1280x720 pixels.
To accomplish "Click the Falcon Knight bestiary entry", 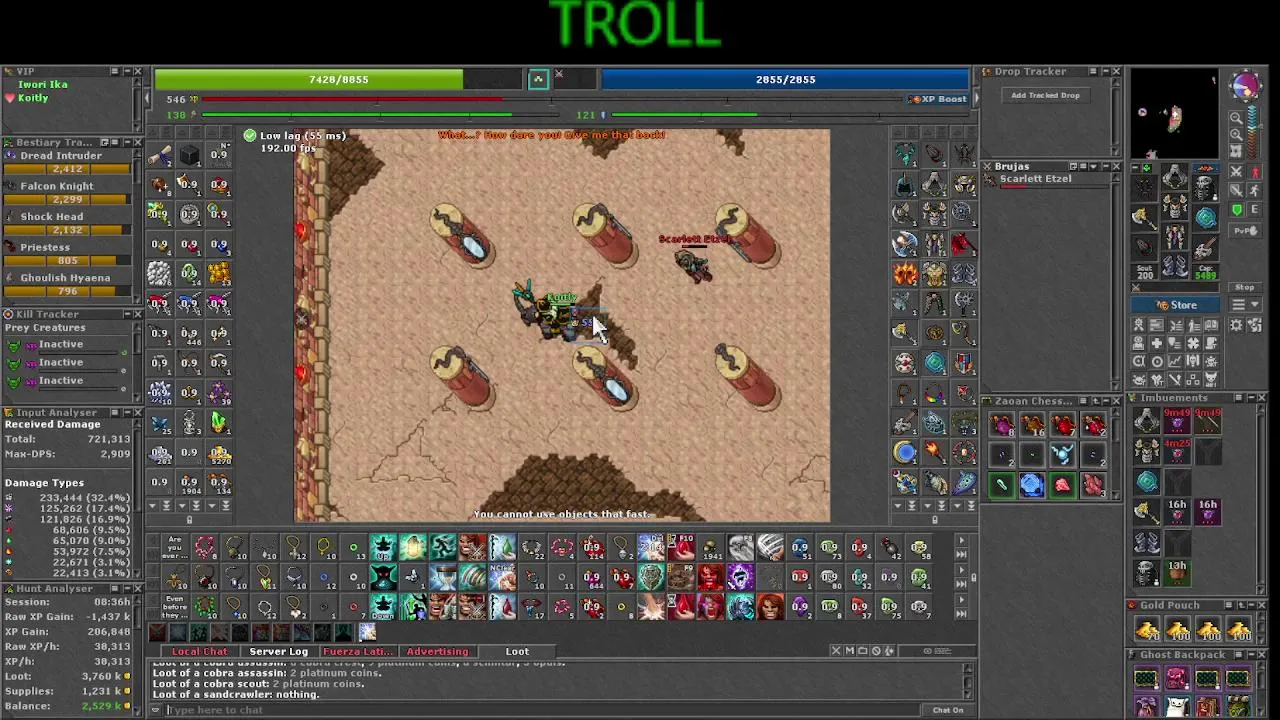I will 70,192.
